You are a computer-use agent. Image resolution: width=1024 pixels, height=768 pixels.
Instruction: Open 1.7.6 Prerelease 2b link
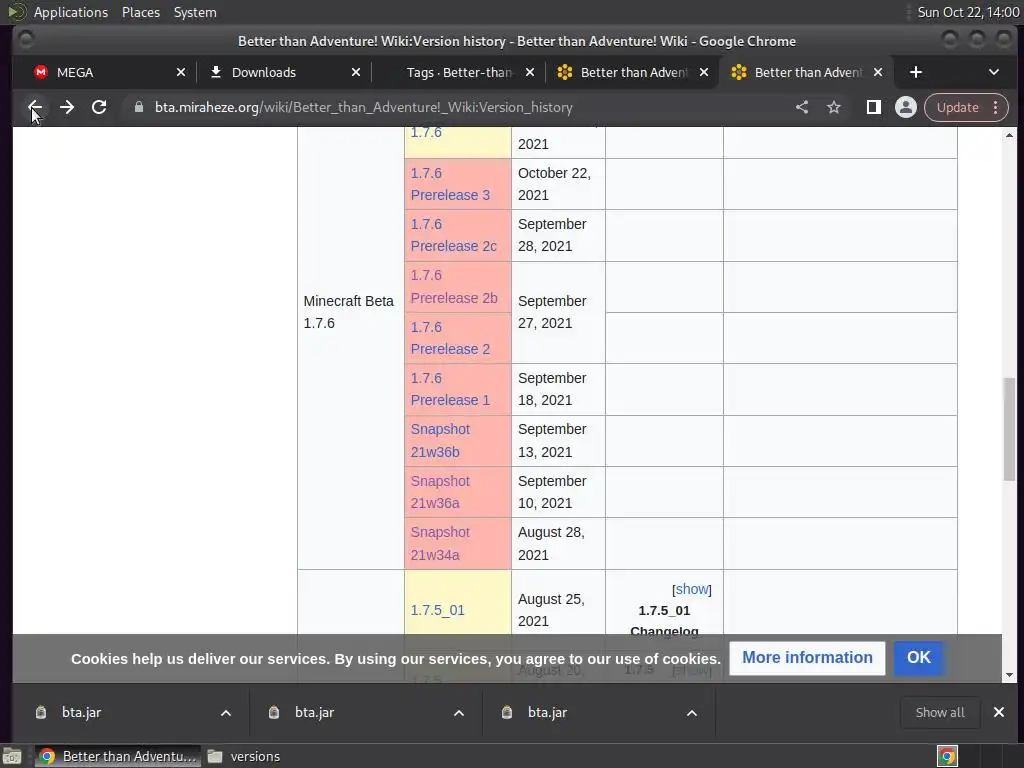[454, 287]
